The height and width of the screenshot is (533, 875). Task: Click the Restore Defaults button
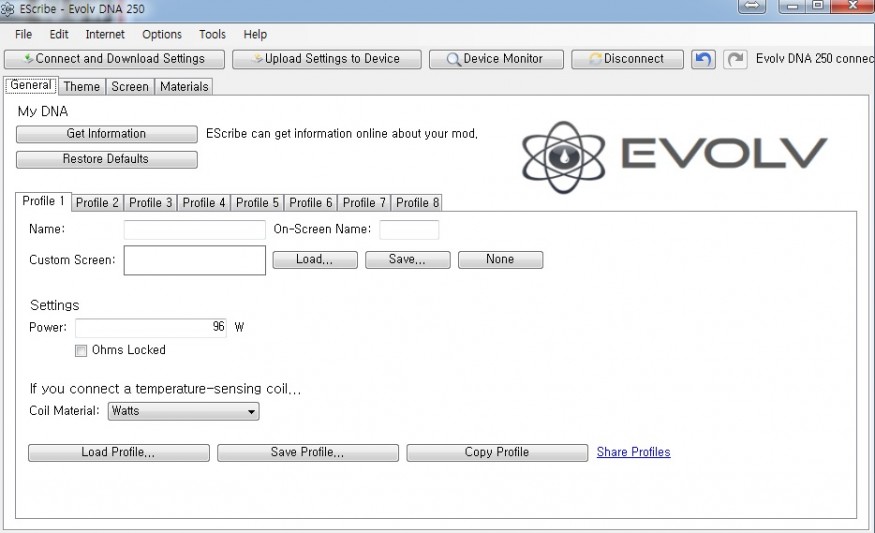point(107,160)
